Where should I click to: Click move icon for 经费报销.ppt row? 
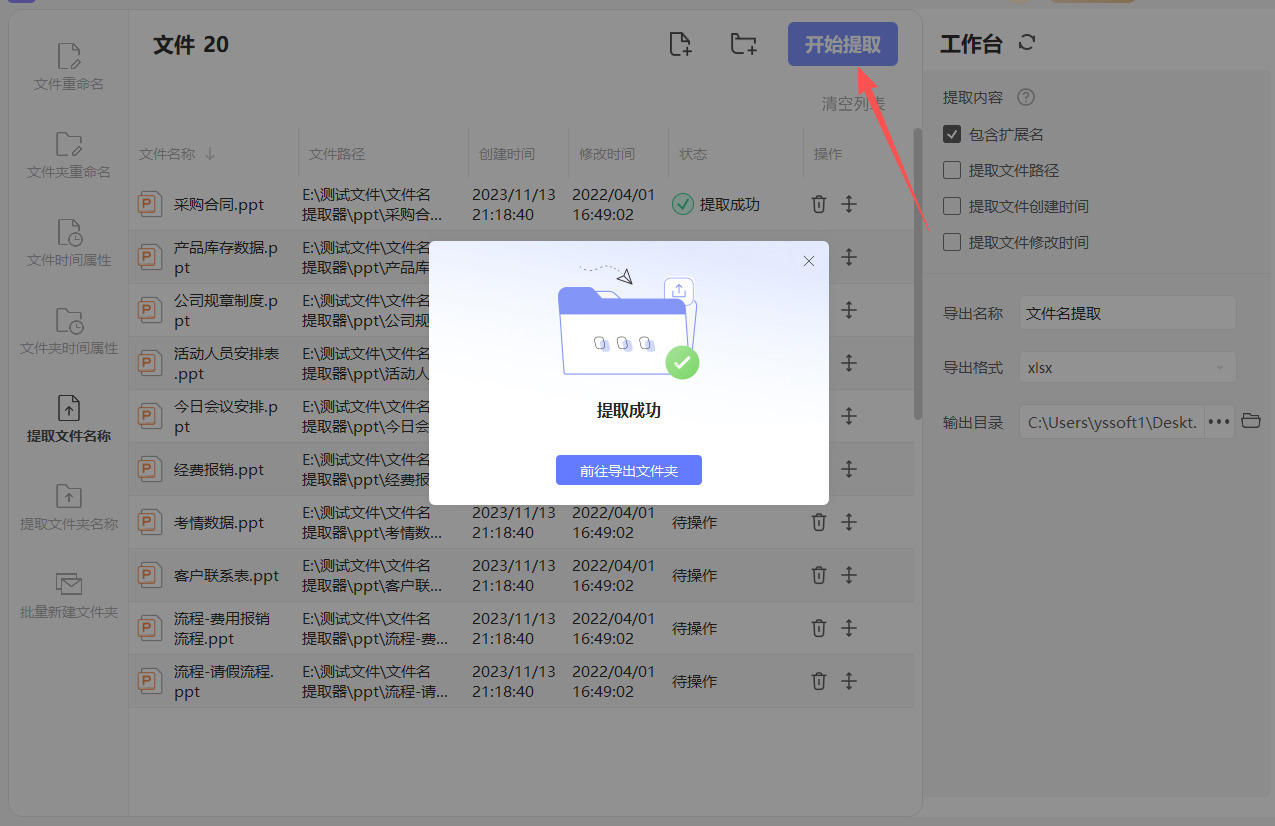click(849, 469)
